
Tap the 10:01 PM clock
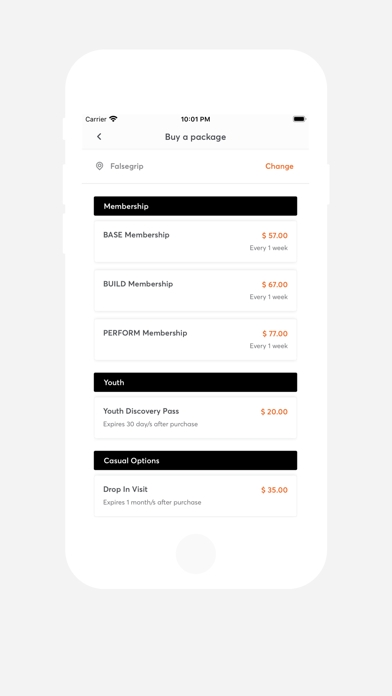pyautogui.click(x=195, y=119)
